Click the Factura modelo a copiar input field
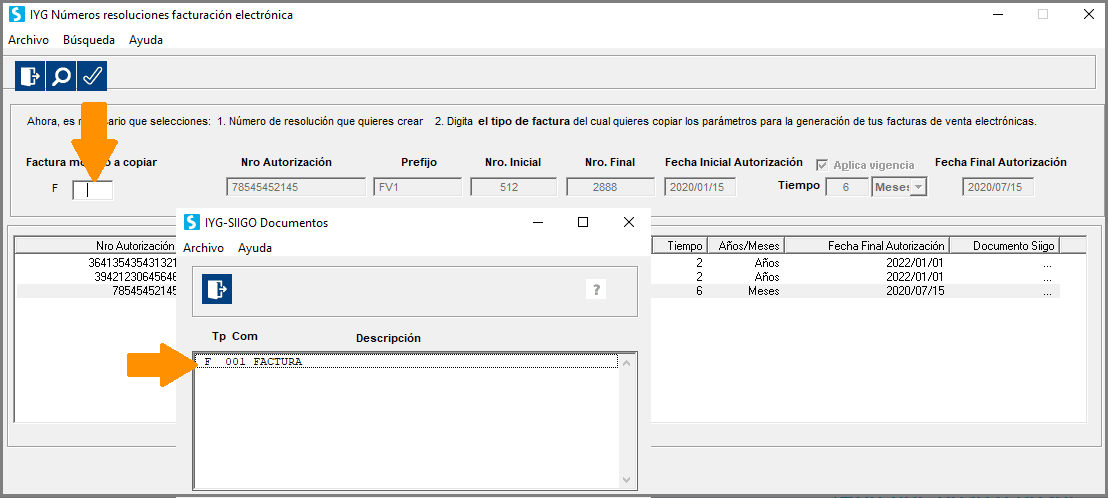 point(93,190)
